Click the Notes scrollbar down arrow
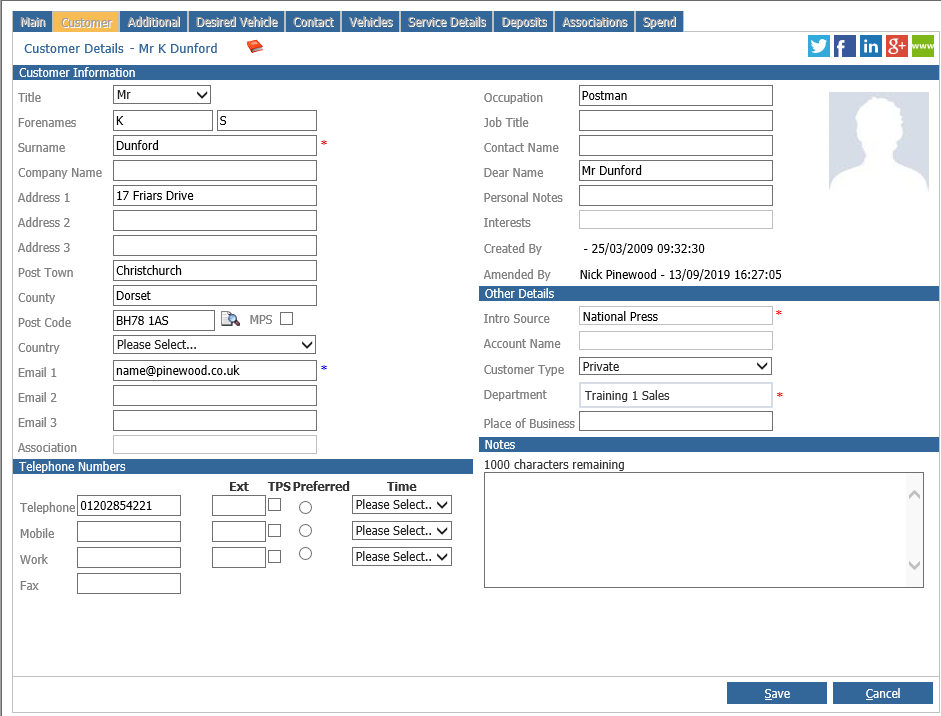 [x=914, y=565]
